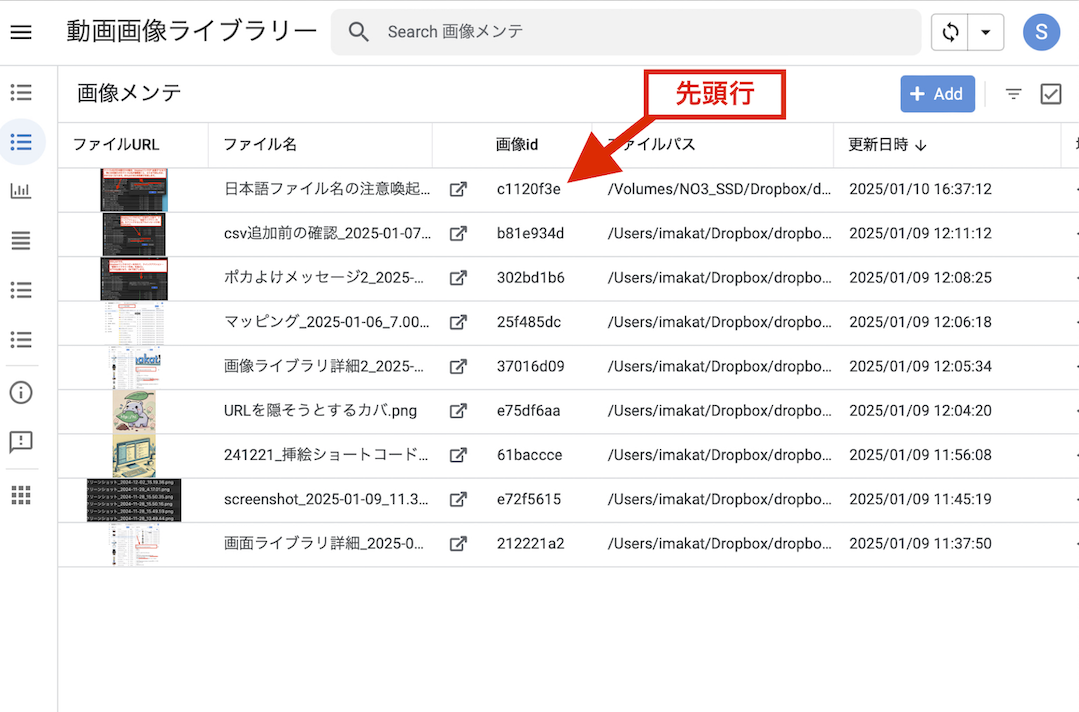Select the chart view in sidebar

[21, 191]
